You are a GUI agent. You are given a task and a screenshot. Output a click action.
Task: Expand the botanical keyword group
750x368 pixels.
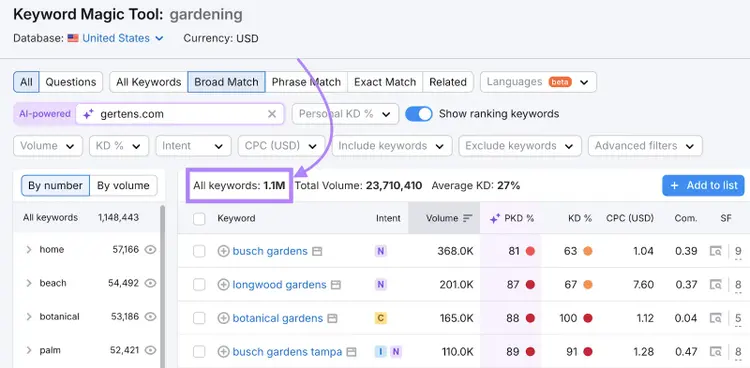point(29,316)
